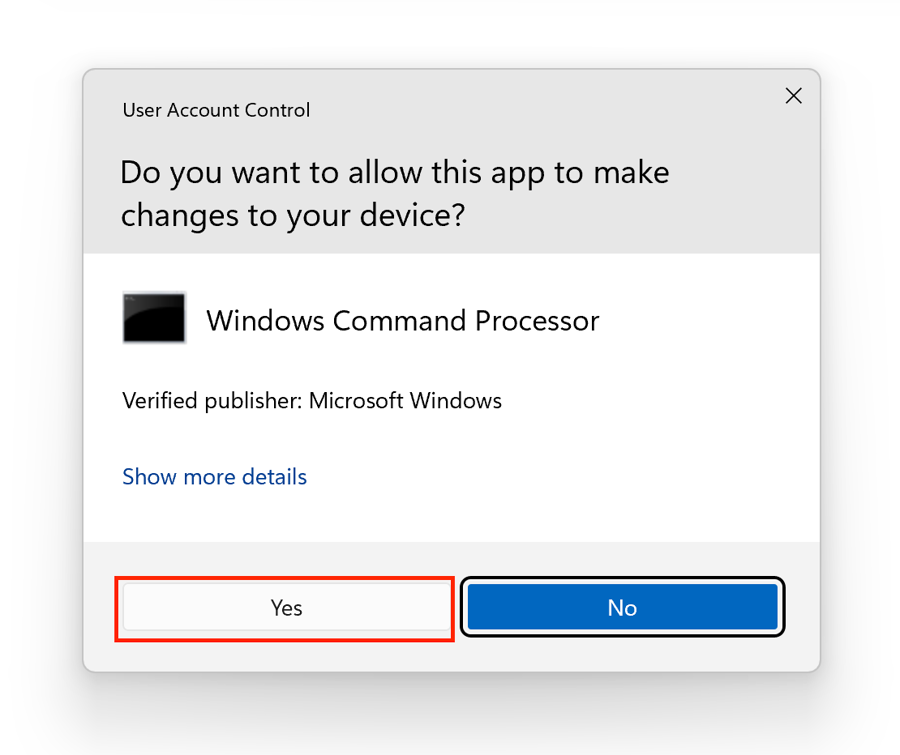Screen dimensions: 900x755
Task: Click the gray footer strip above the buttons
Action: click(450, 558)
